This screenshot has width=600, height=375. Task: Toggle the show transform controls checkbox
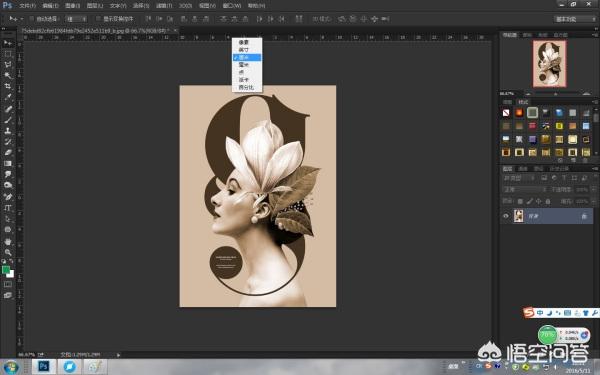pos(98,19)
